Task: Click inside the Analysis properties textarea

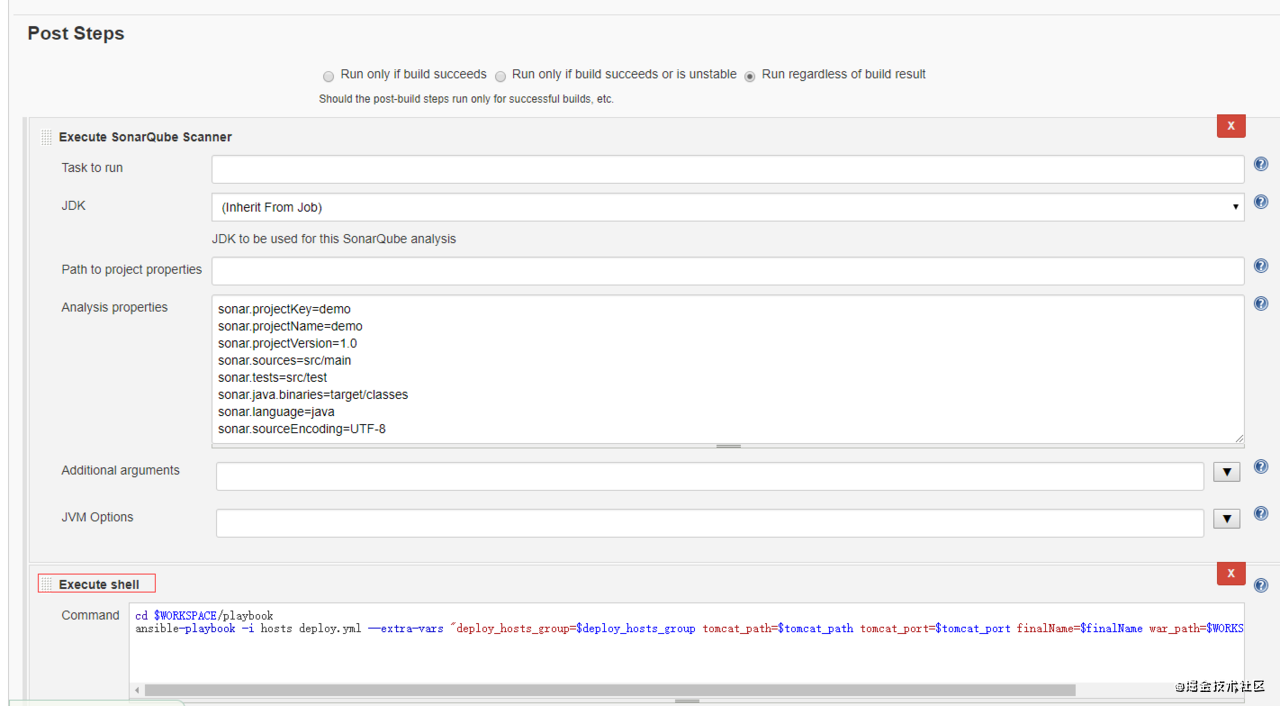Action: tap(728, 369)
